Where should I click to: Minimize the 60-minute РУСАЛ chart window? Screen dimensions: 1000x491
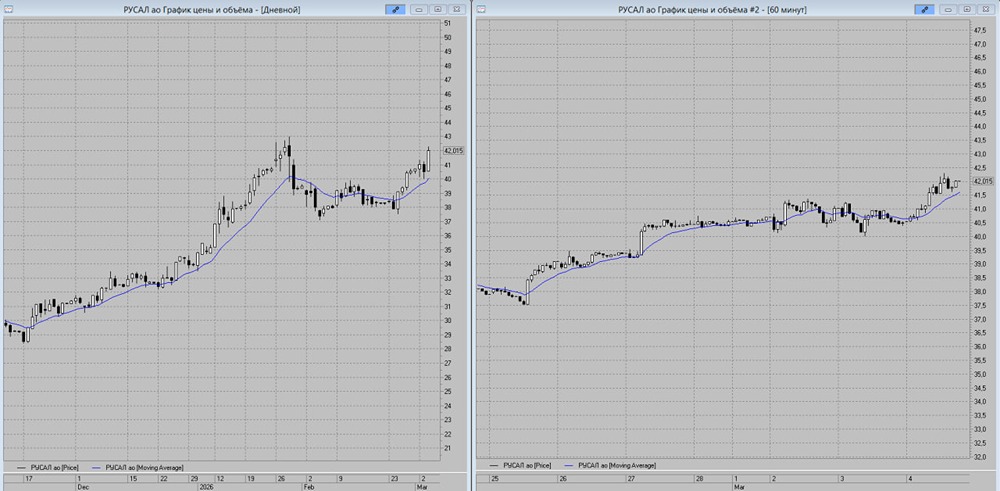[948, 9]
